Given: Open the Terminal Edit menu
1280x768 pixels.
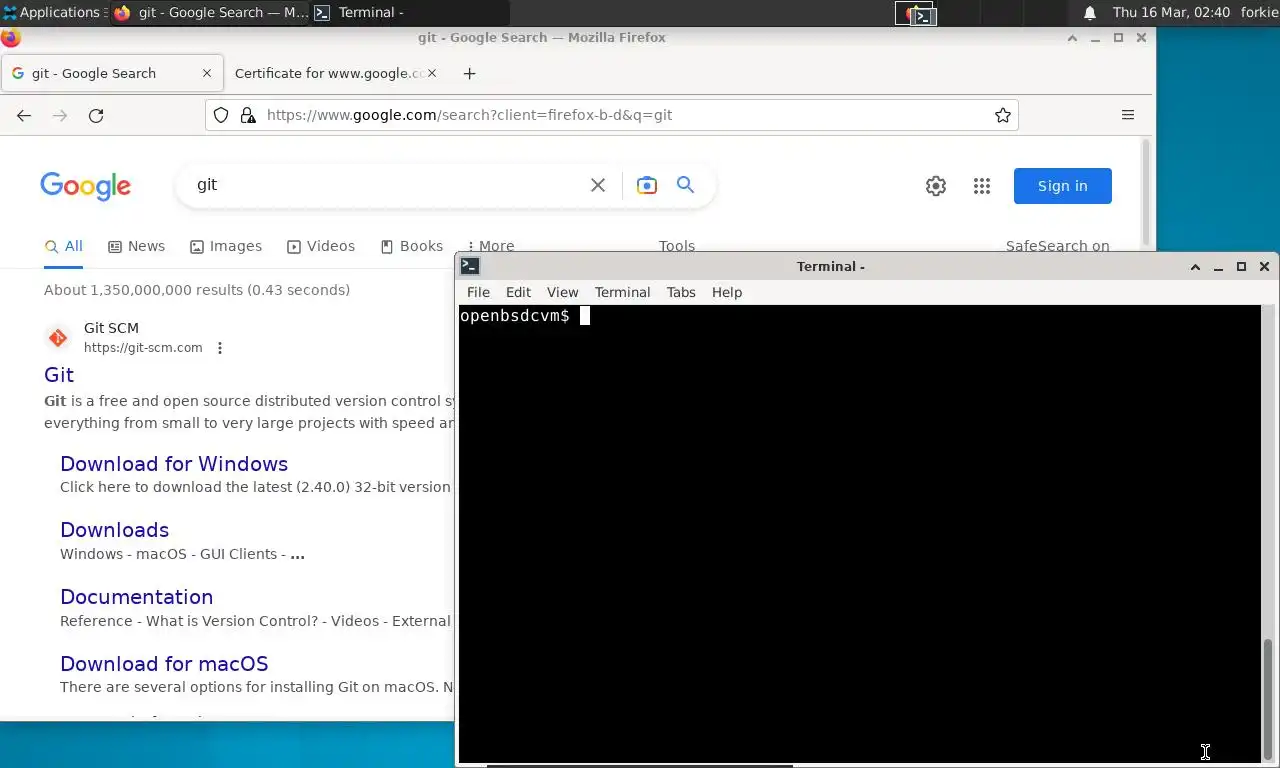Looking at the screenshot, I should pyautogui.click(x=518, y=292).
